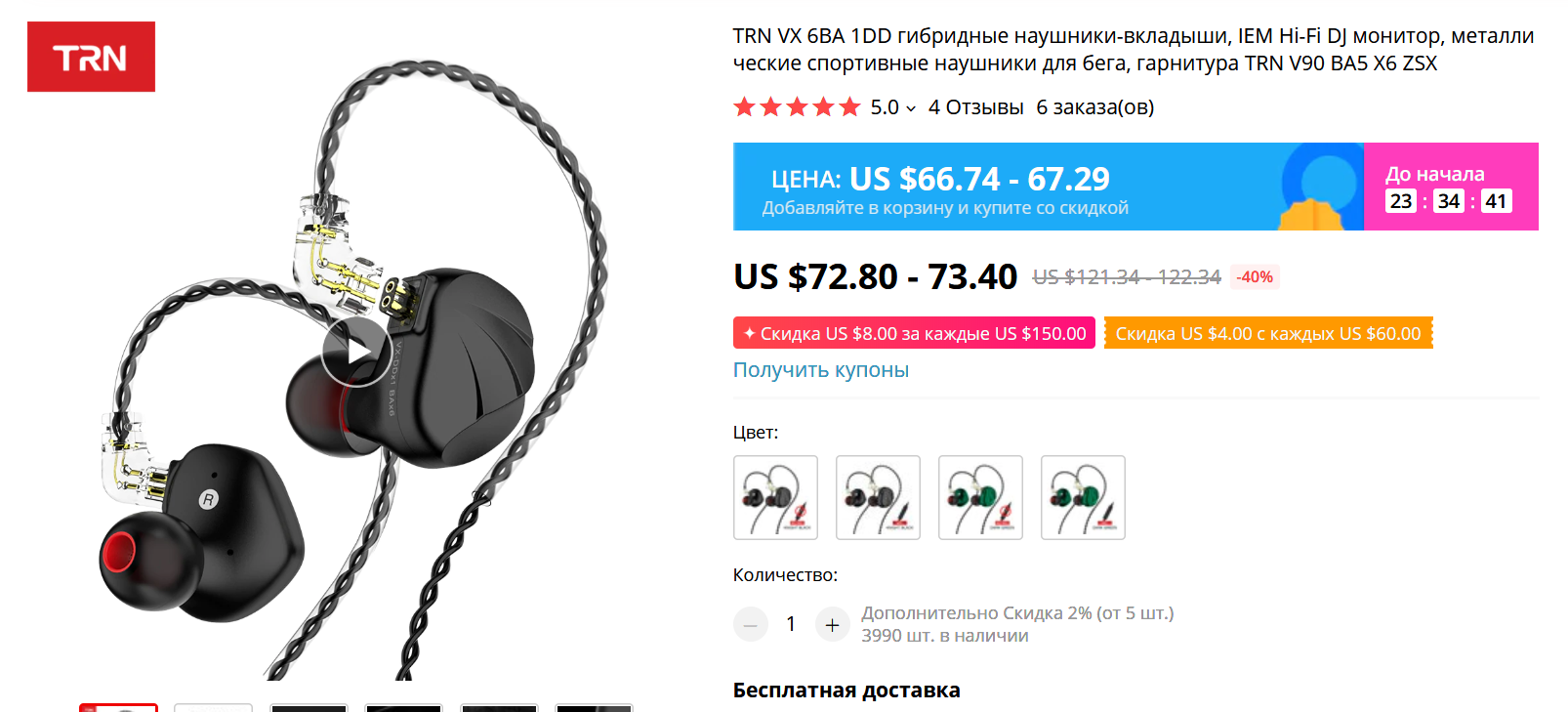Click the five-star rating icons
Viewport: 1568px width, 712px height.
click(797, 106)
